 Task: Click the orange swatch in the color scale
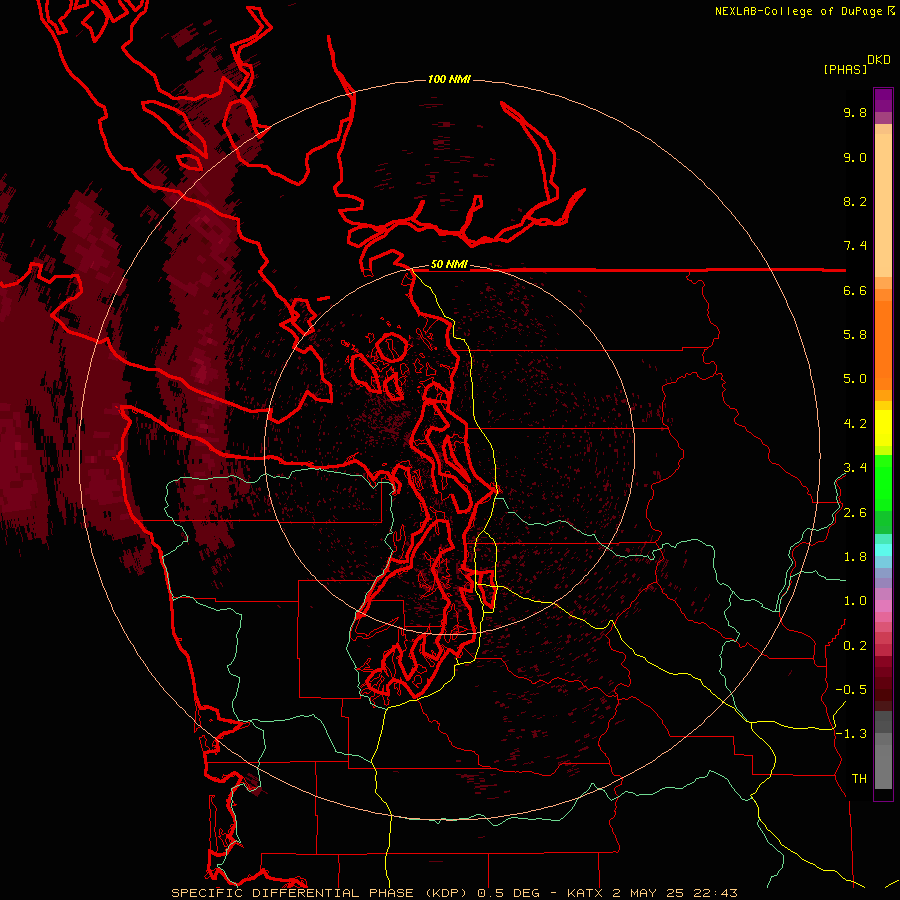point(883,344)
